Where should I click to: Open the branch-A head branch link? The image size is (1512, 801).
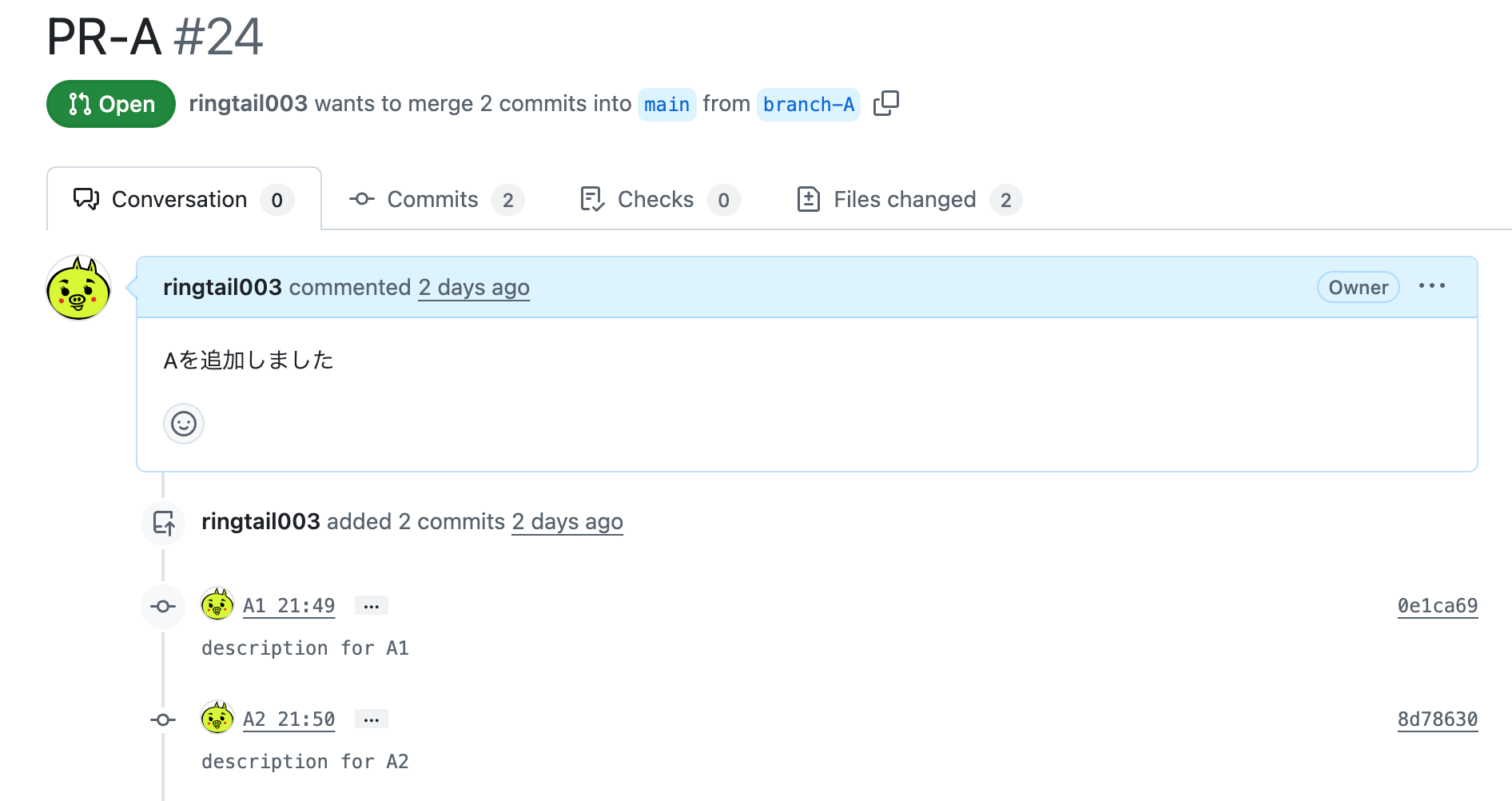pos(808,105)
